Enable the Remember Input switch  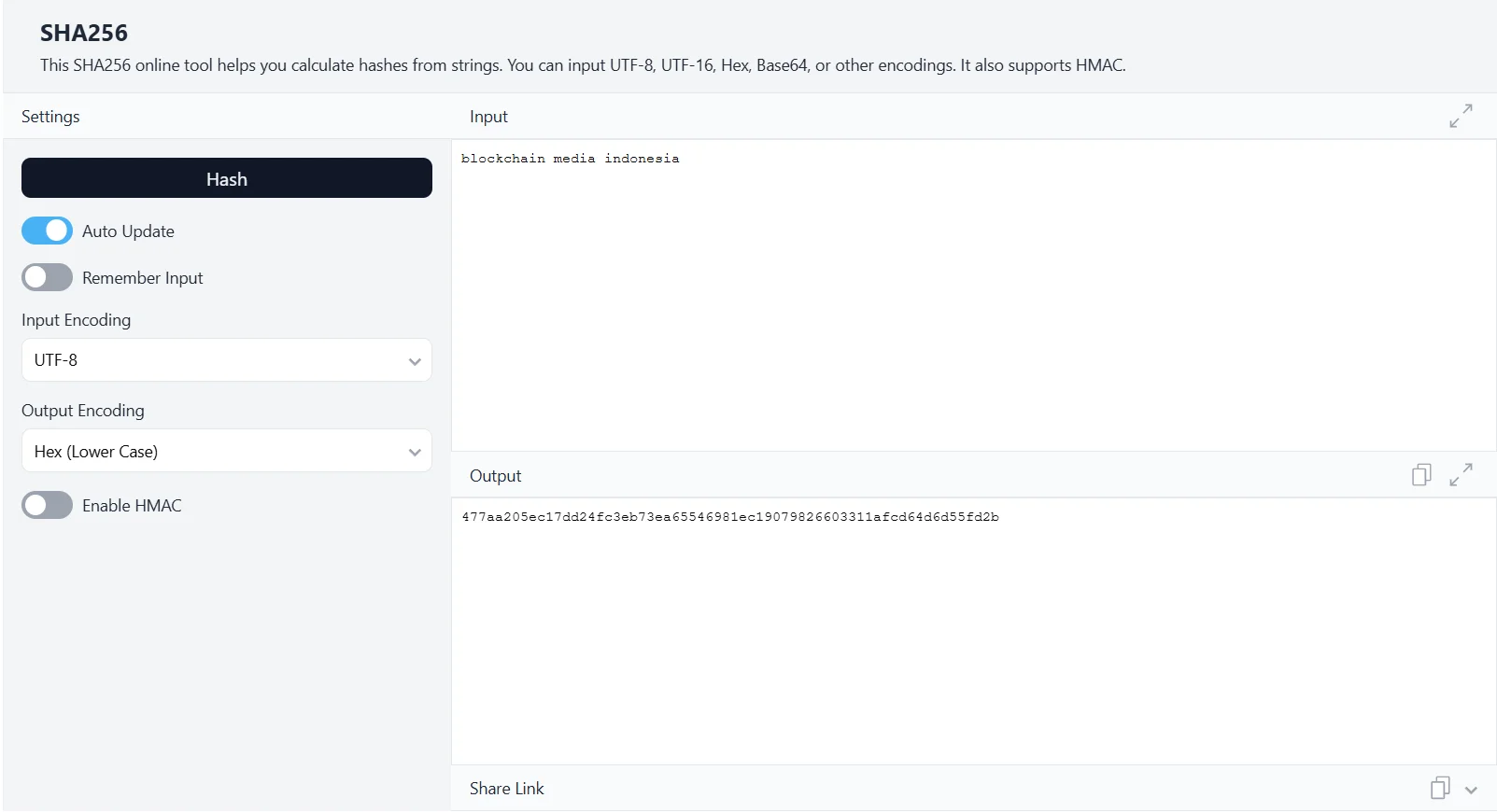tap(47, 277)
